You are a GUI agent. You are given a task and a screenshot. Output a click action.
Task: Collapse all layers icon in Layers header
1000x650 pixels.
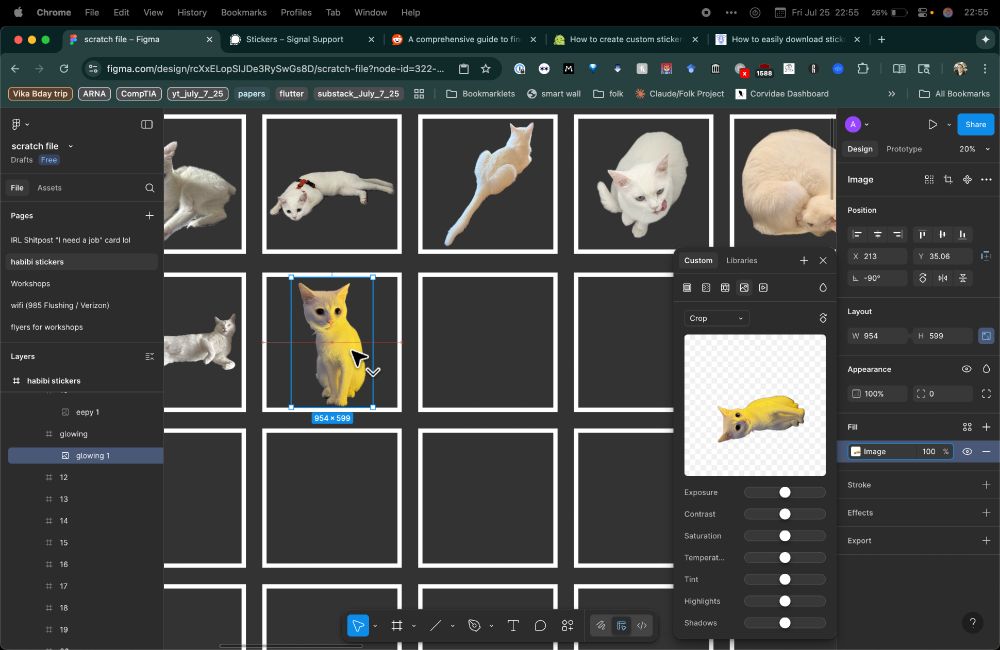pyautogui.click(x=149, y=357)
